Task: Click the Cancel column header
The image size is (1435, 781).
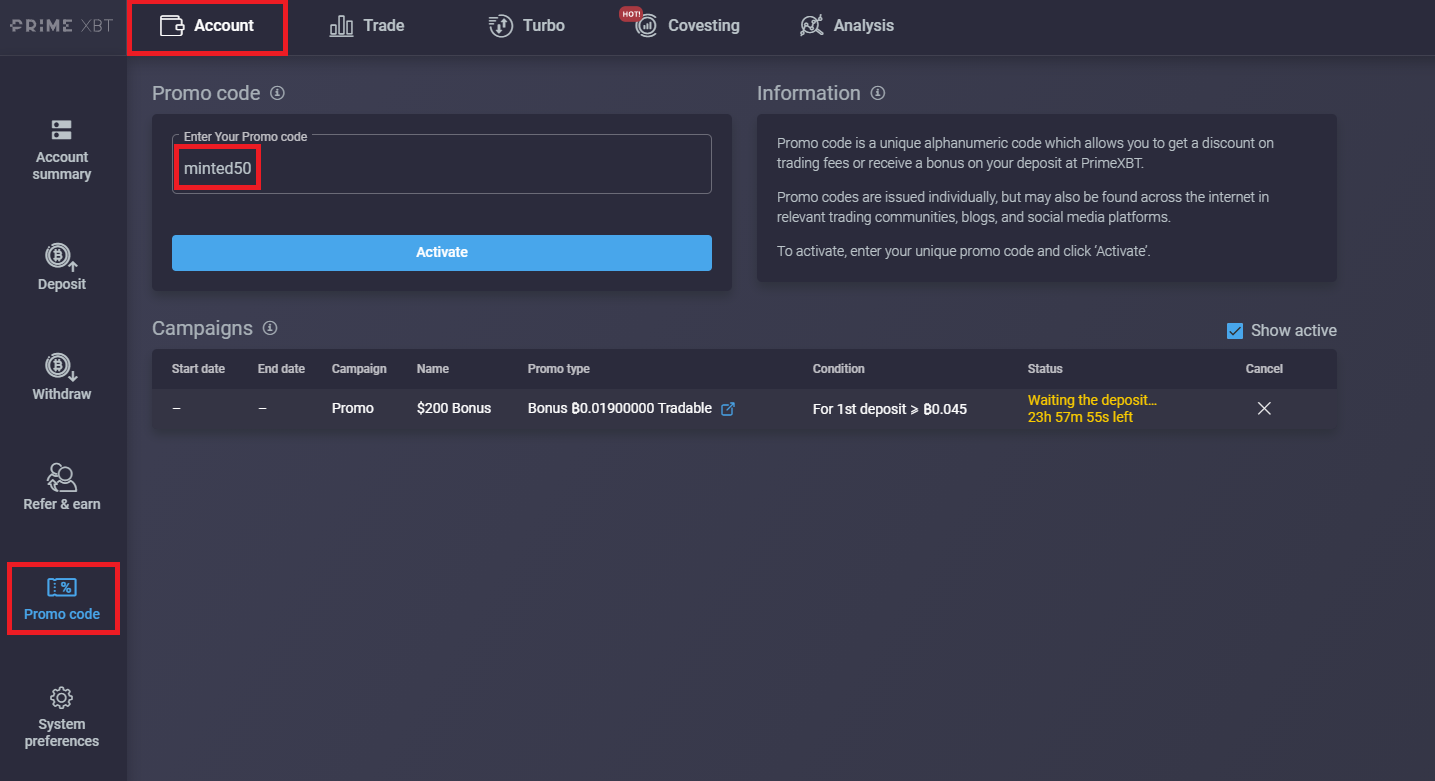Action: point(1264,369)
